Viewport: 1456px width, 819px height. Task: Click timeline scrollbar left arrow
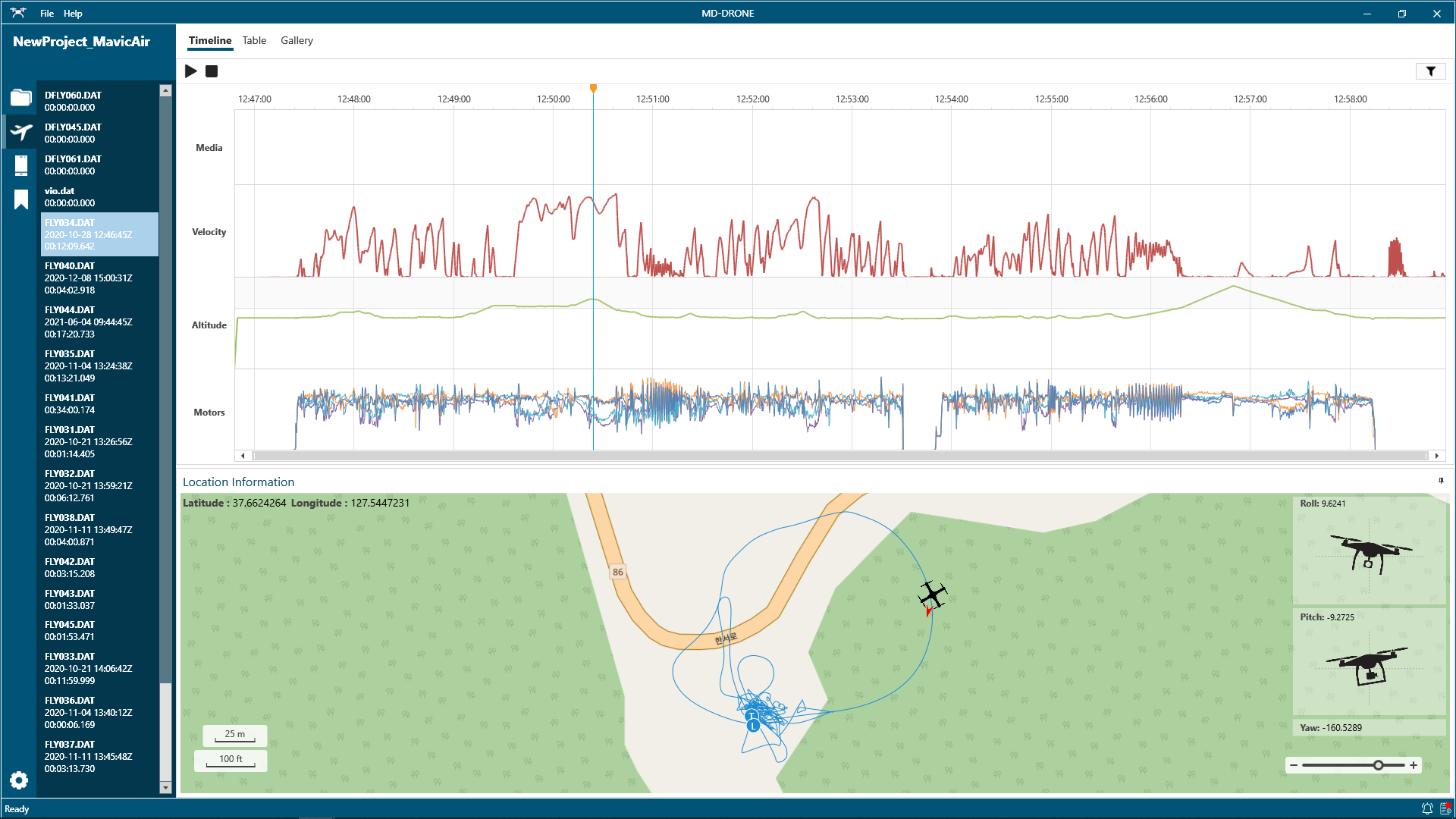click(242, 456)
